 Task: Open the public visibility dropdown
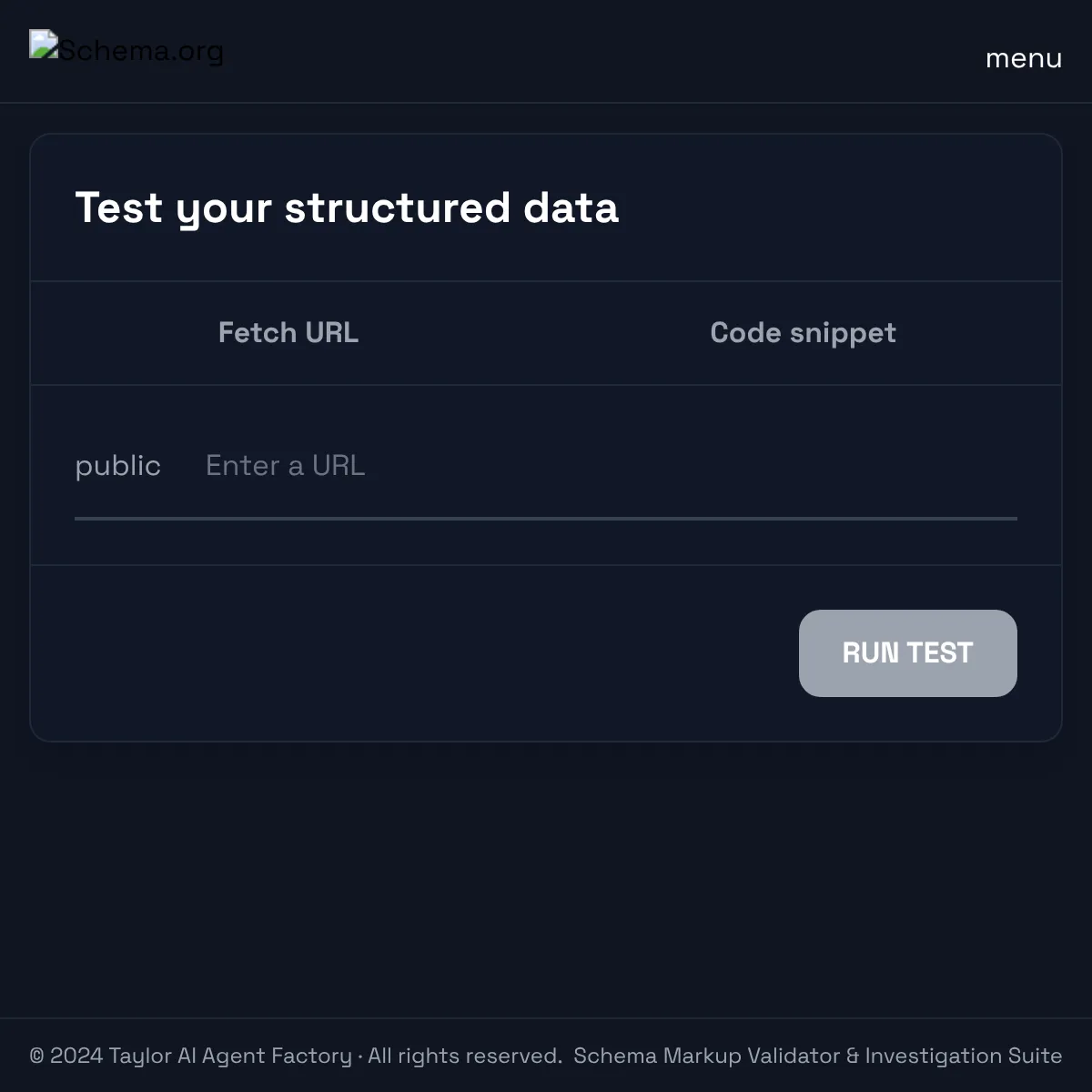[118, 466]
